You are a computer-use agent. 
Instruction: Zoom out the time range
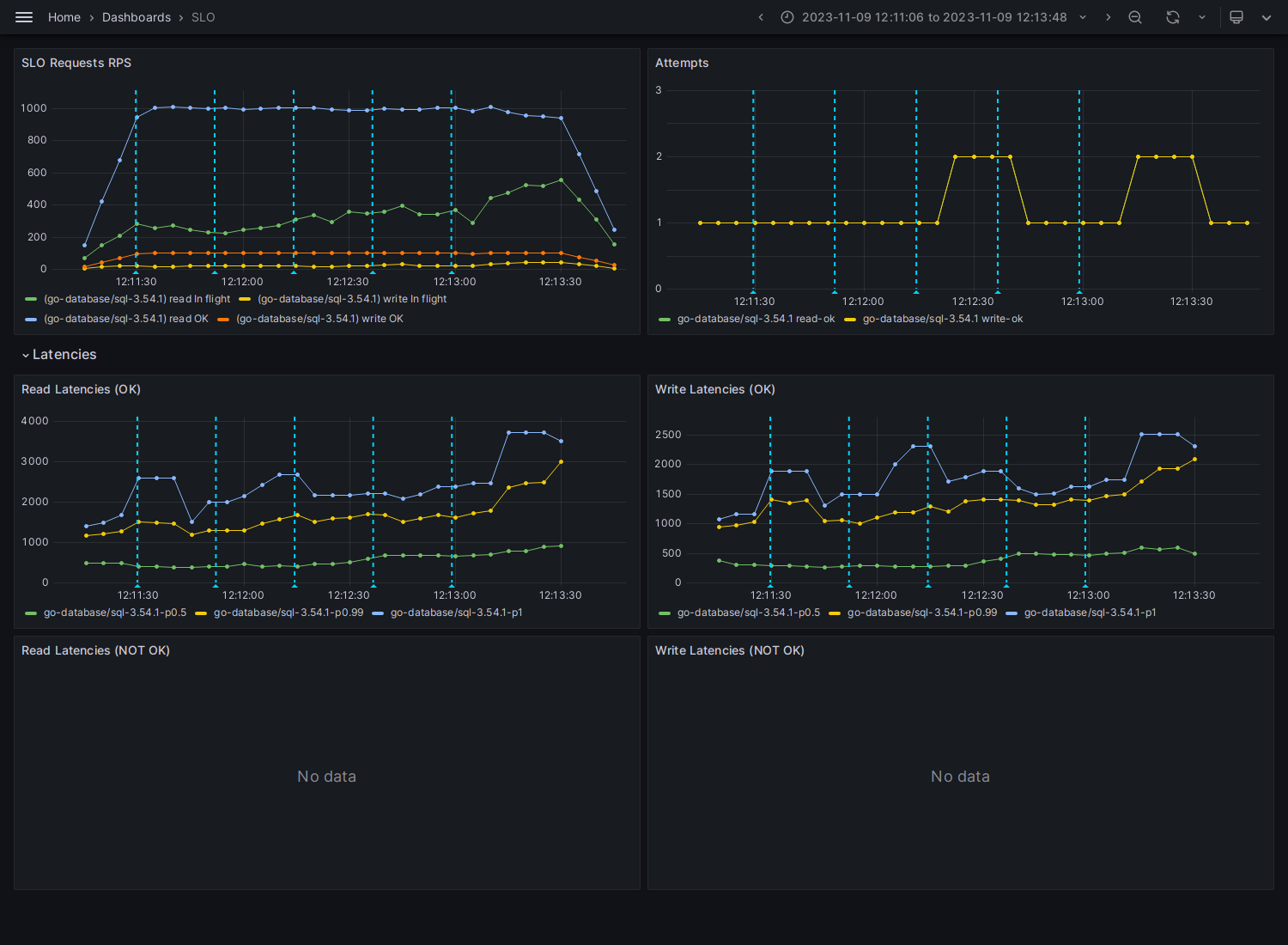(x=1135, y=17)
